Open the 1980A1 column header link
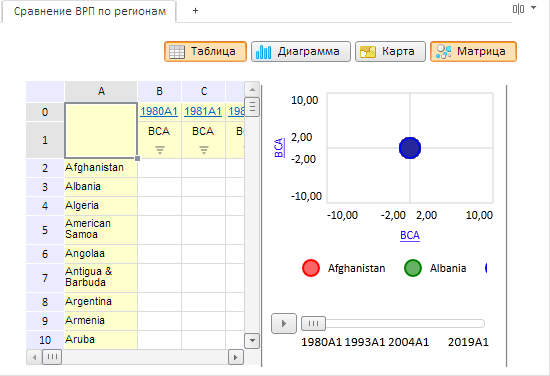This screenshot has width=550, height=376. click(159, 111)
